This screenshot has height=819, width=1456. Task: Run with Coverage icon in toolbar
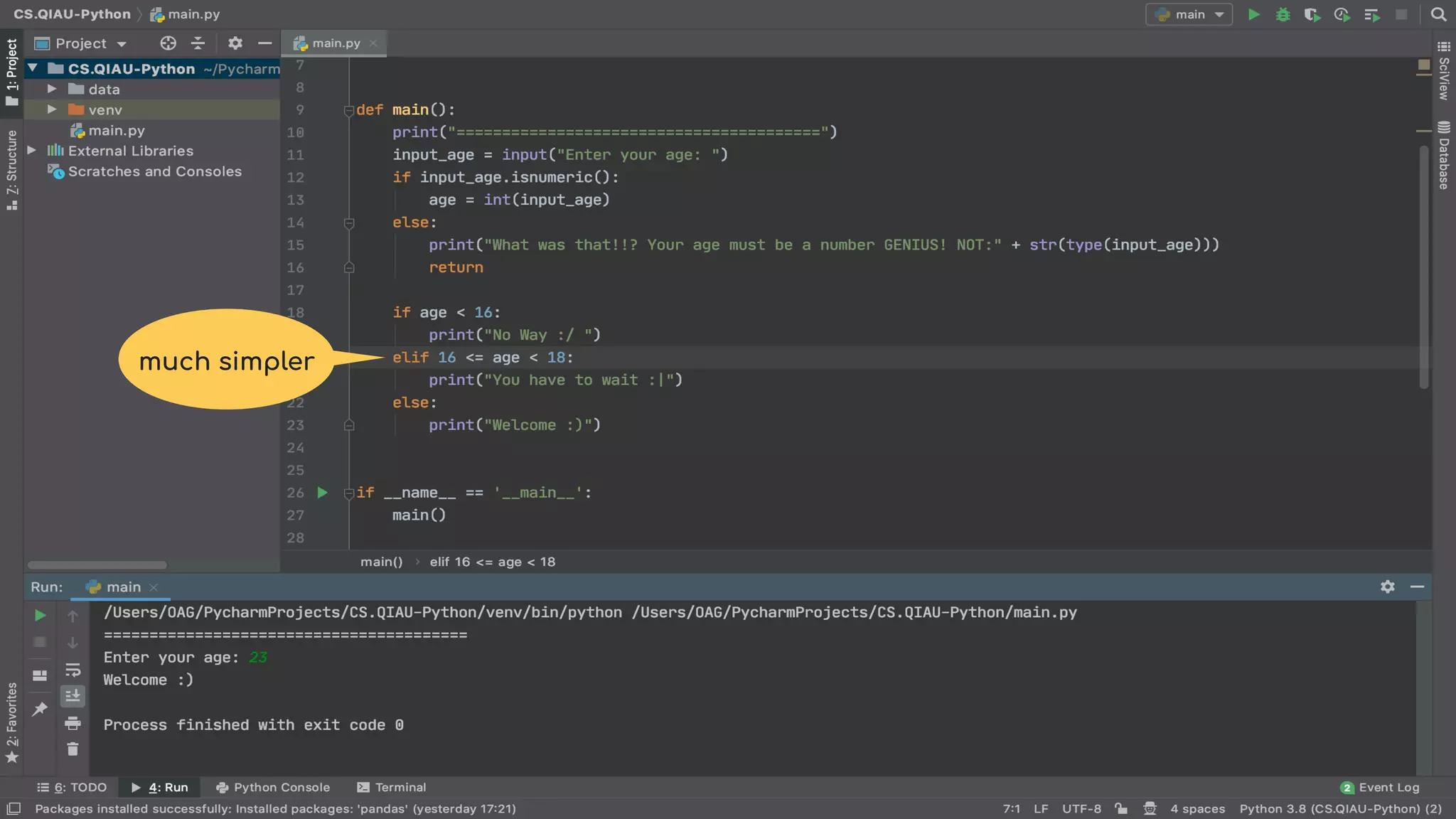point(1312,14)
